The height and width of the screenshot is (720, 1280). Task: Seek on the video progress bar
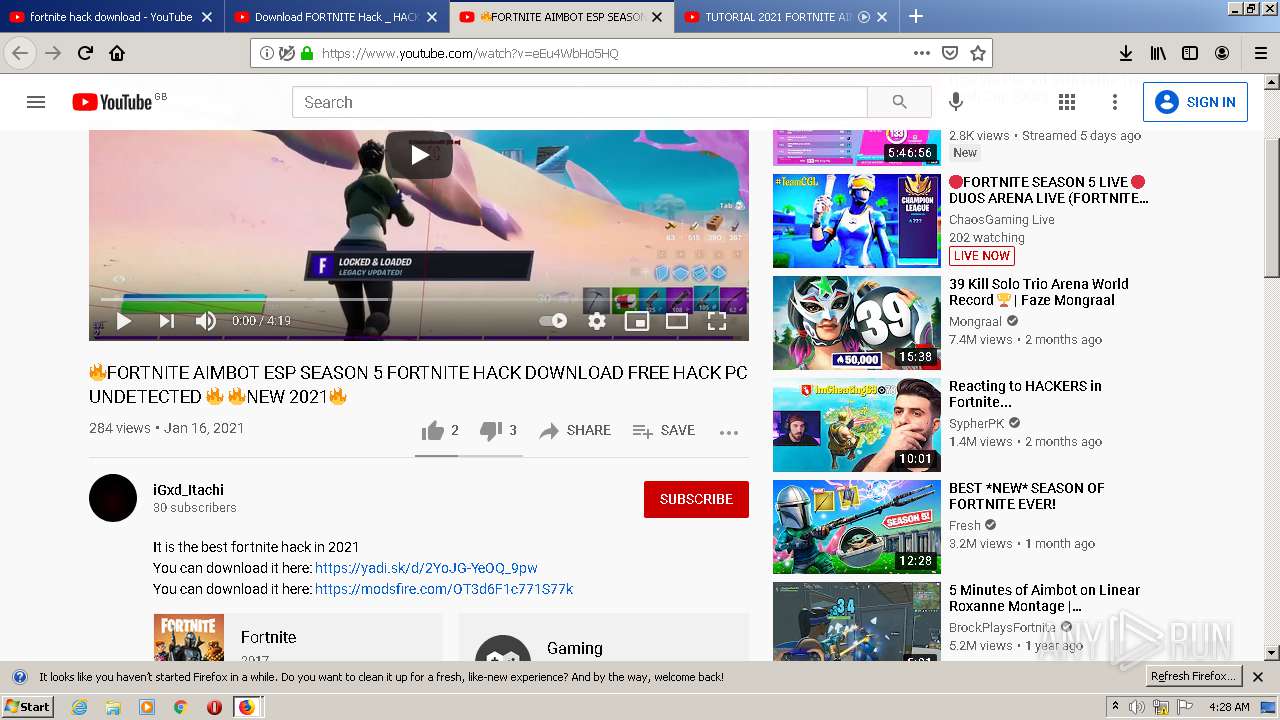[x=419, y=299]
